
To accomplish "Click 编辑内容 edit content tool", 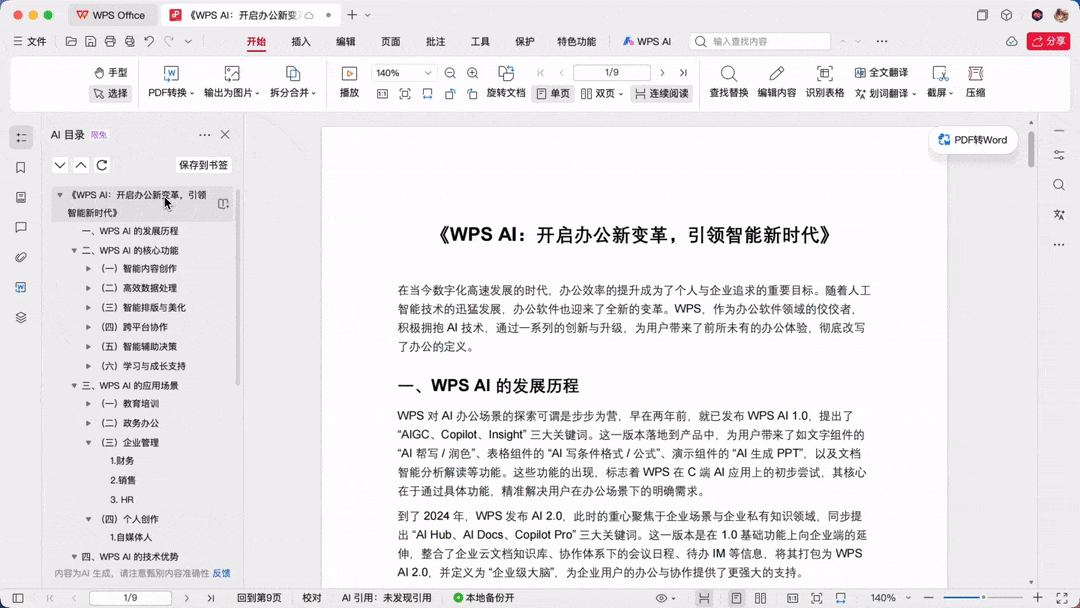I will point(777,82).
